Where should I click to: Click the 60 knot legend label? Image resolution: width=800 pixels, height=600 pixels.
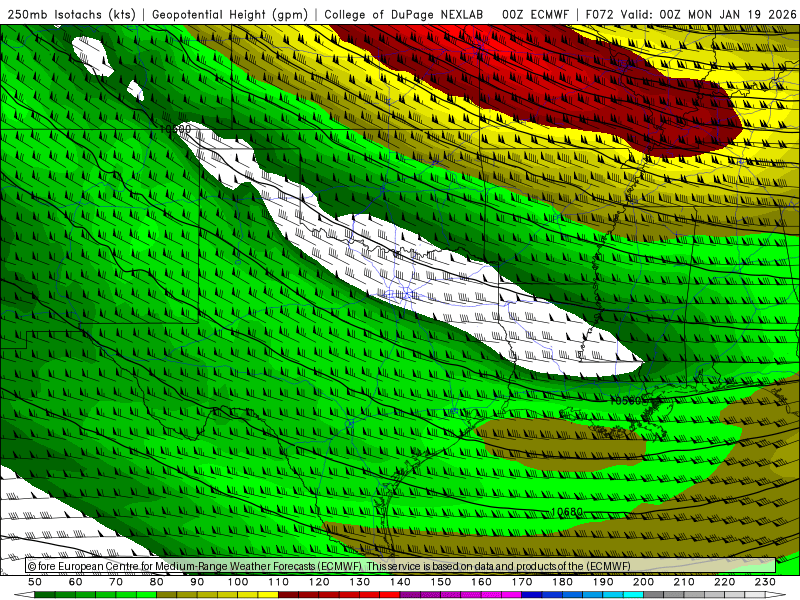76,582
